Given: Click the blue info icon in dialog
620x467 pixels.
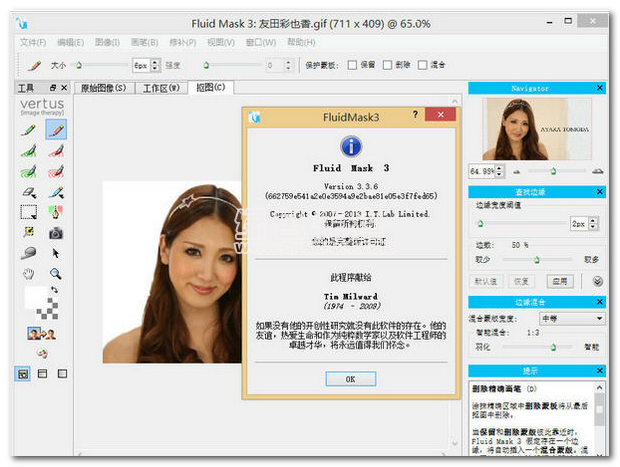Looking at the screenshot, I should [351, 146].
